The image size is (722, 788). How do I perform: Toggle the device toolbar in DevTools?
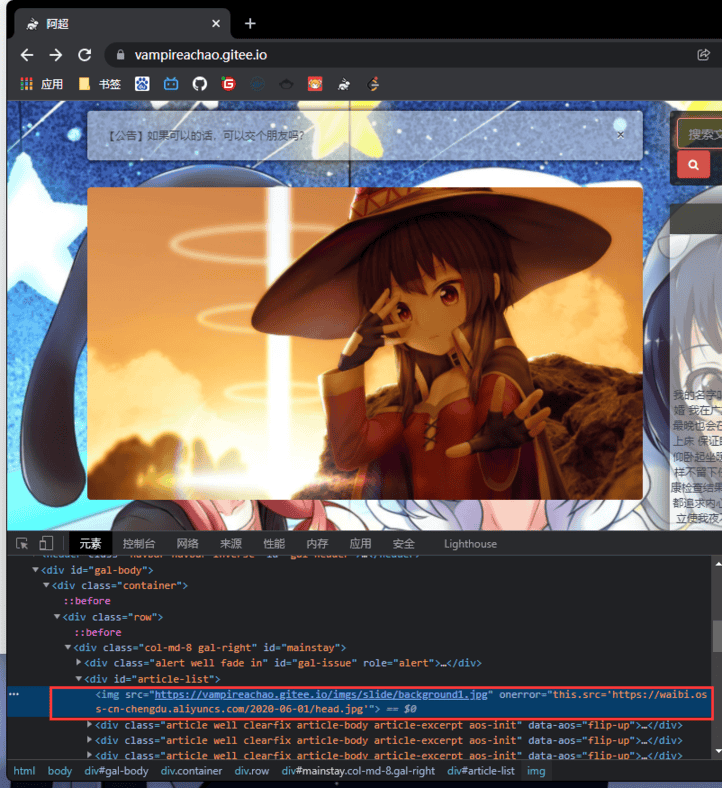click(x=46, y=543)
